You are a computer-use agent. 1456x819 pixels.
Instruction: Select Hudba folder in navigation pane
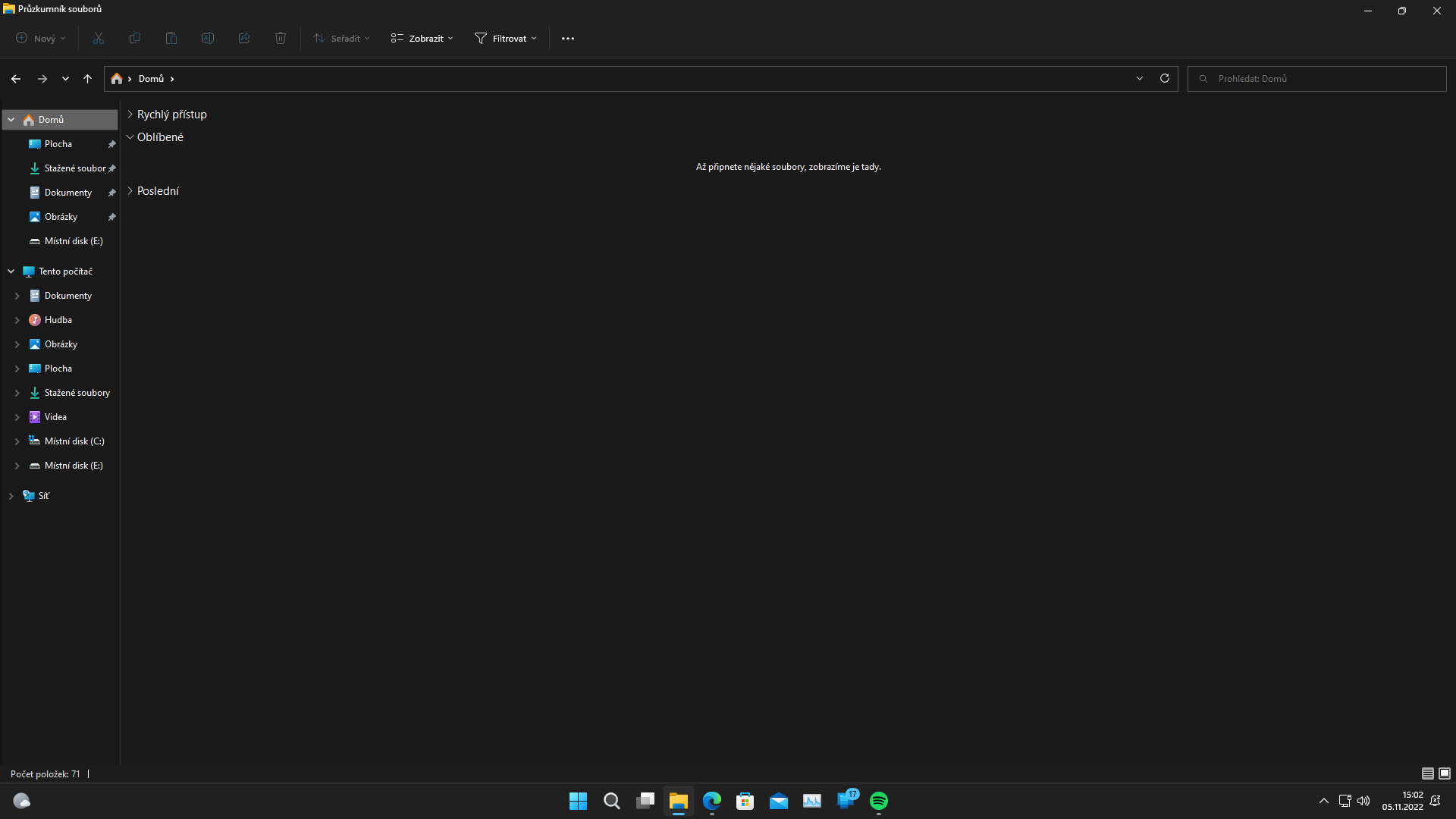click(58, 320)
